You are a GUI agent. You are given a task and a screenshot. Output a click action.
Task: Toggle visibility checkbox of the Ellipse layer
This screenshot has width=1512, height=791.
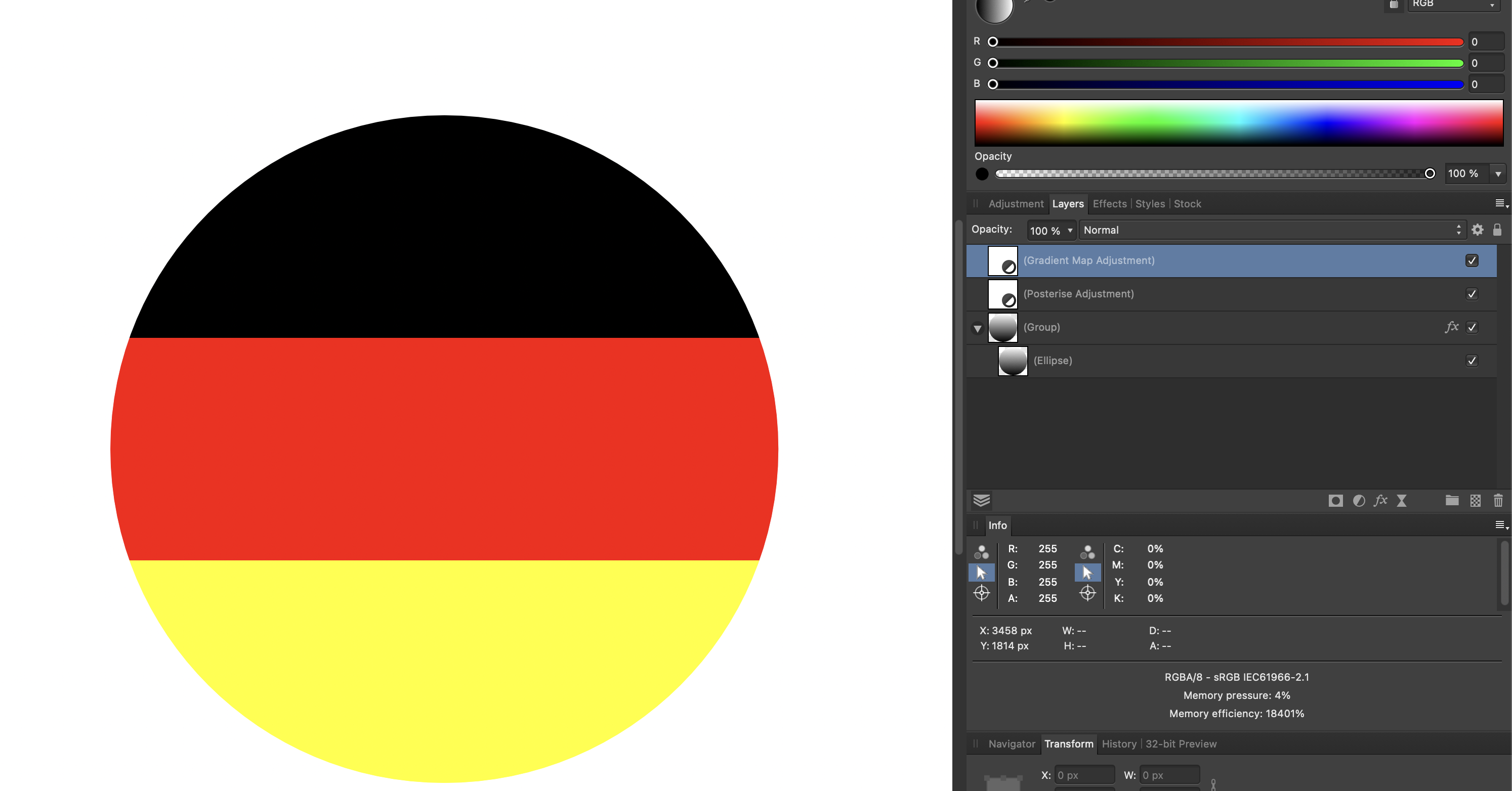click(x=1472, y=360)
